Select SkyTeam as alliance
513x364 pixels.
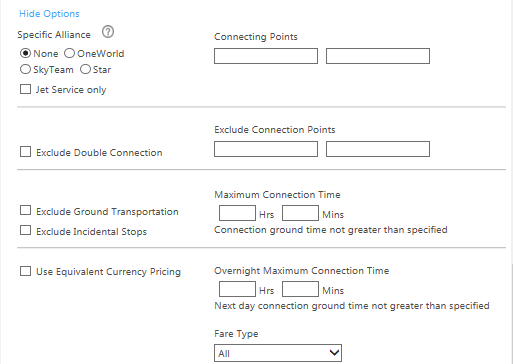click(x=25, y=69)
